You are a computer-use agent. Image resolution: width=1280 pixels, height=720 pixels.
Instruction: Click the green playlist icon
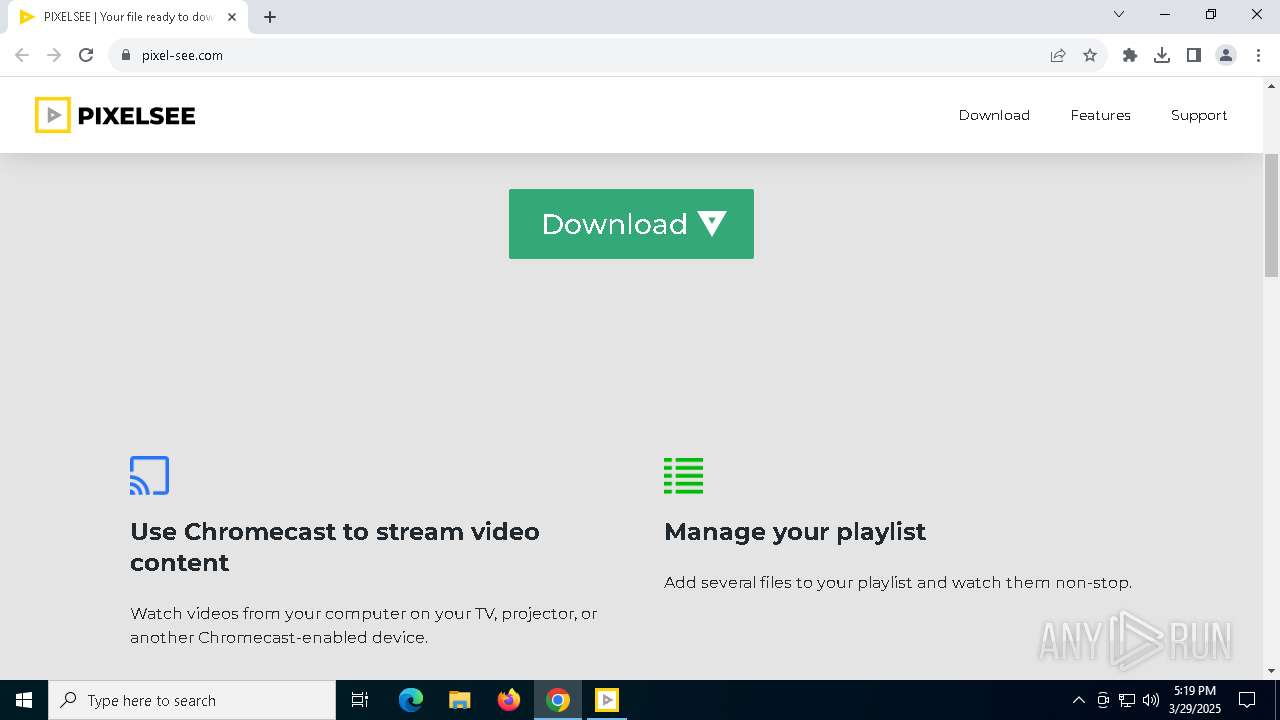(x=683, y=476)
